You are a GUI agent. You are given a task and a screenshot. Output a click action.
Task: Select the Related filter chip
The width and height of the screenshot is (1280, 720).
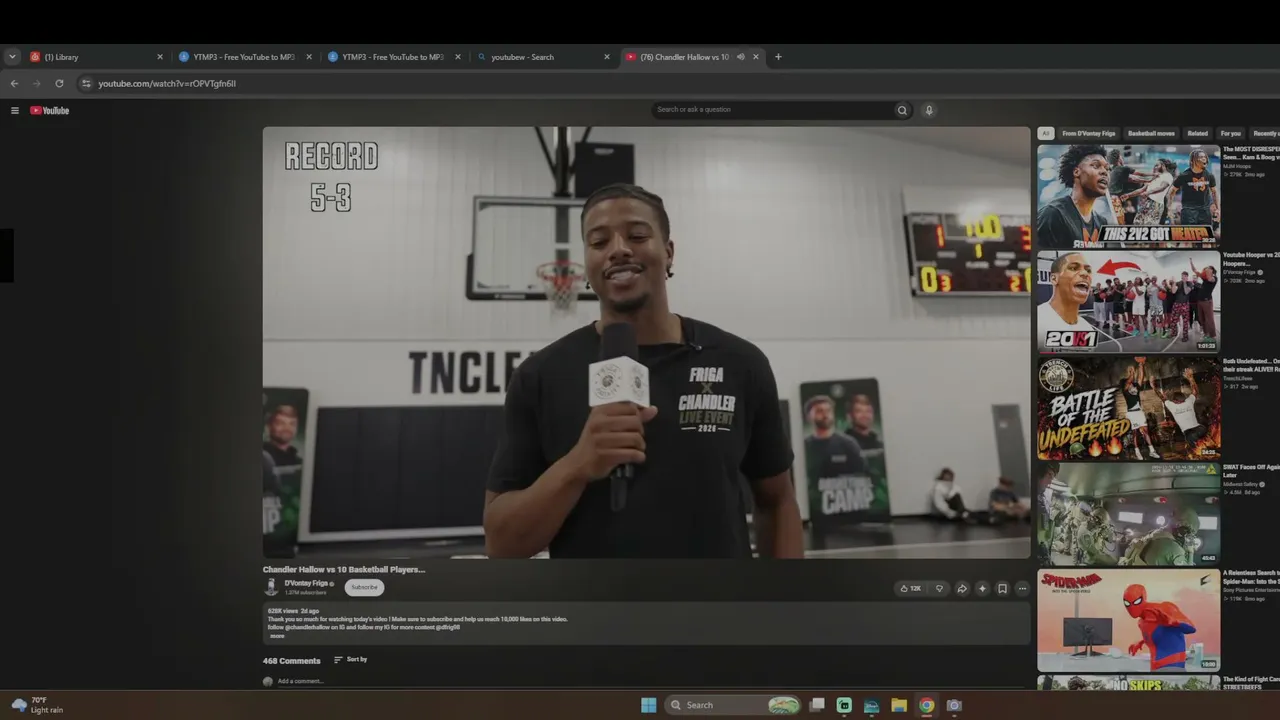(x=1197, y=133)
